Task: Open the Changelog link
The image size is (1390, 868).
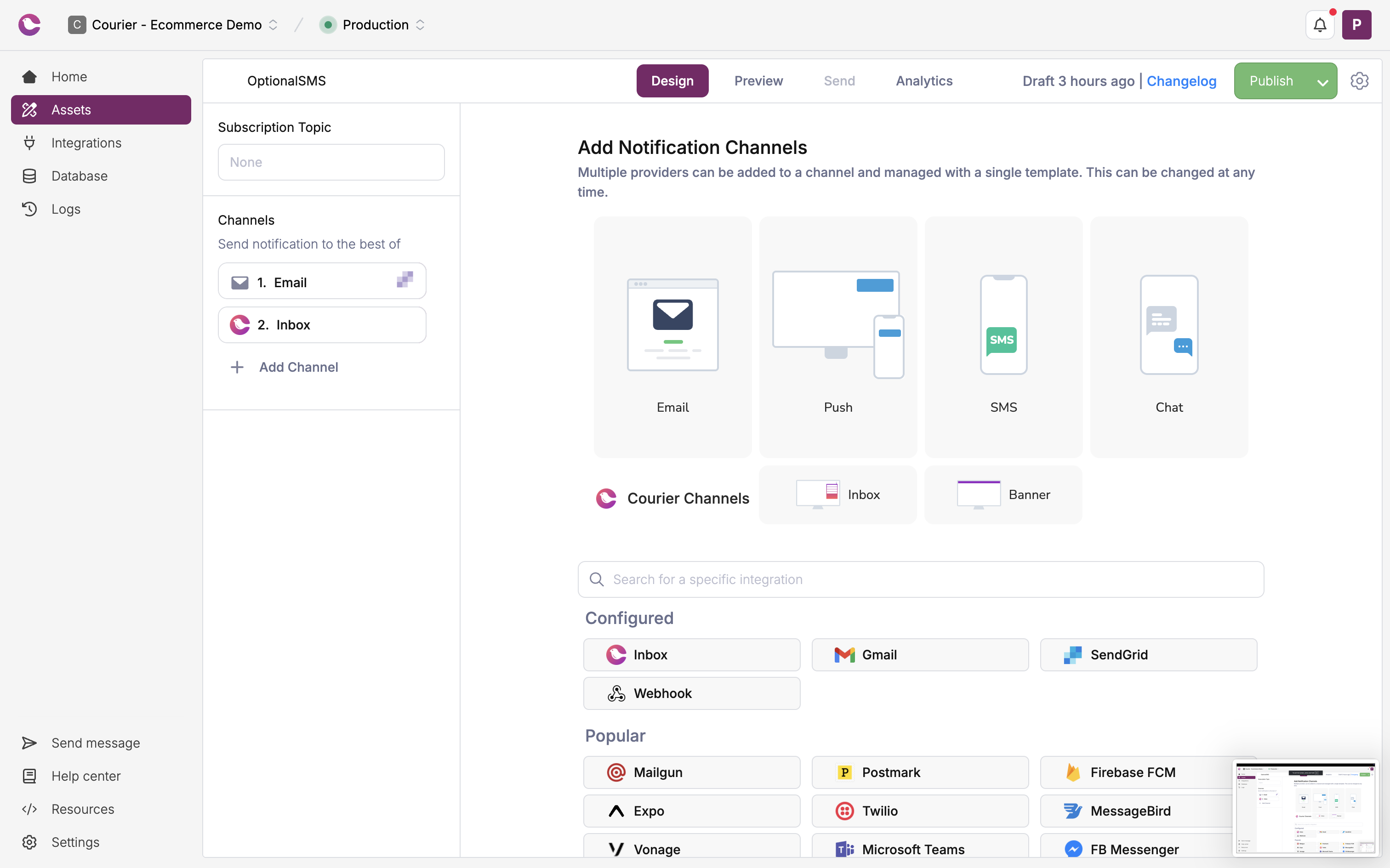Action: (1181, 81)
